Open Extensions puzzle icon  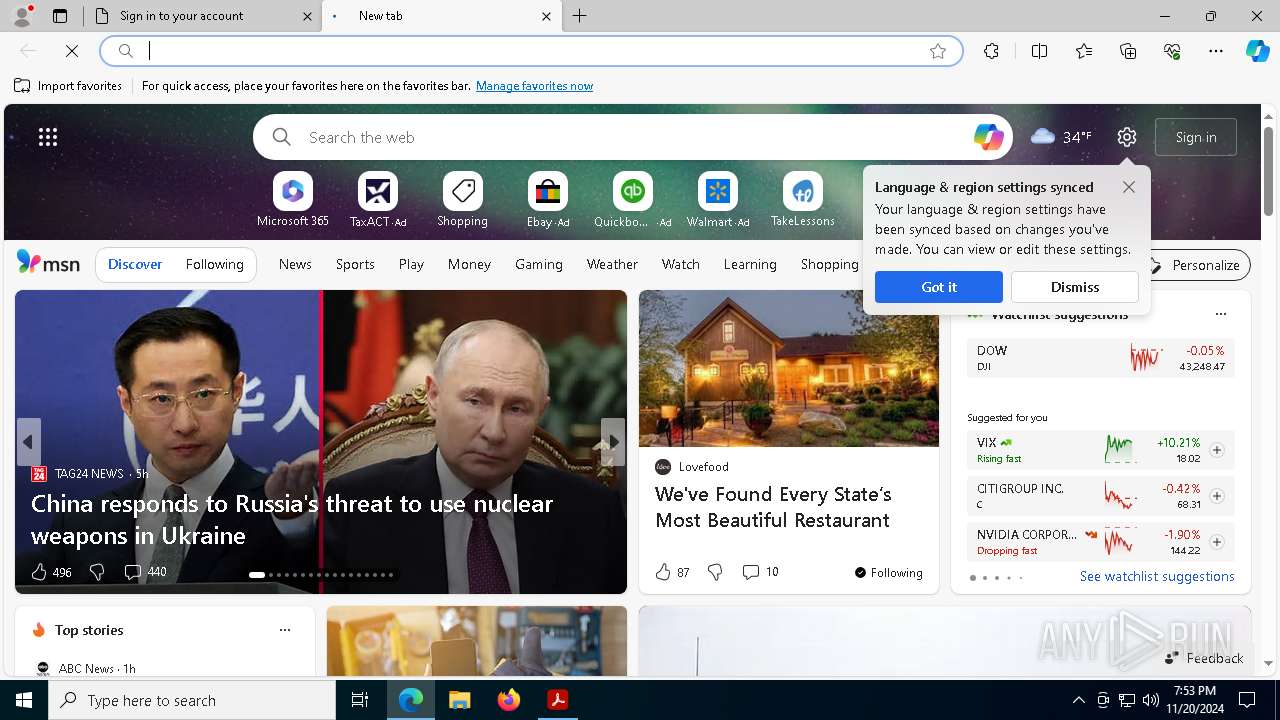pos(991,51)
